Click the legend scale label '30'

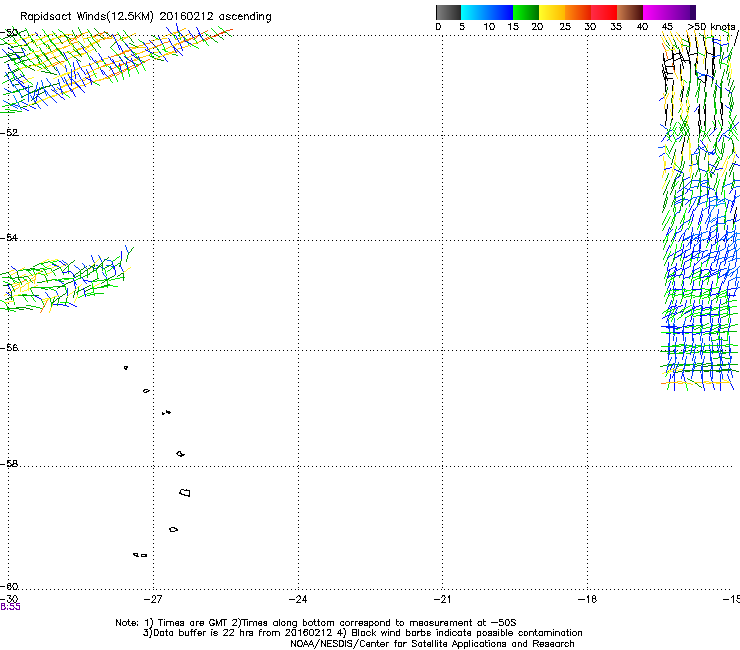tap(590, 27)
